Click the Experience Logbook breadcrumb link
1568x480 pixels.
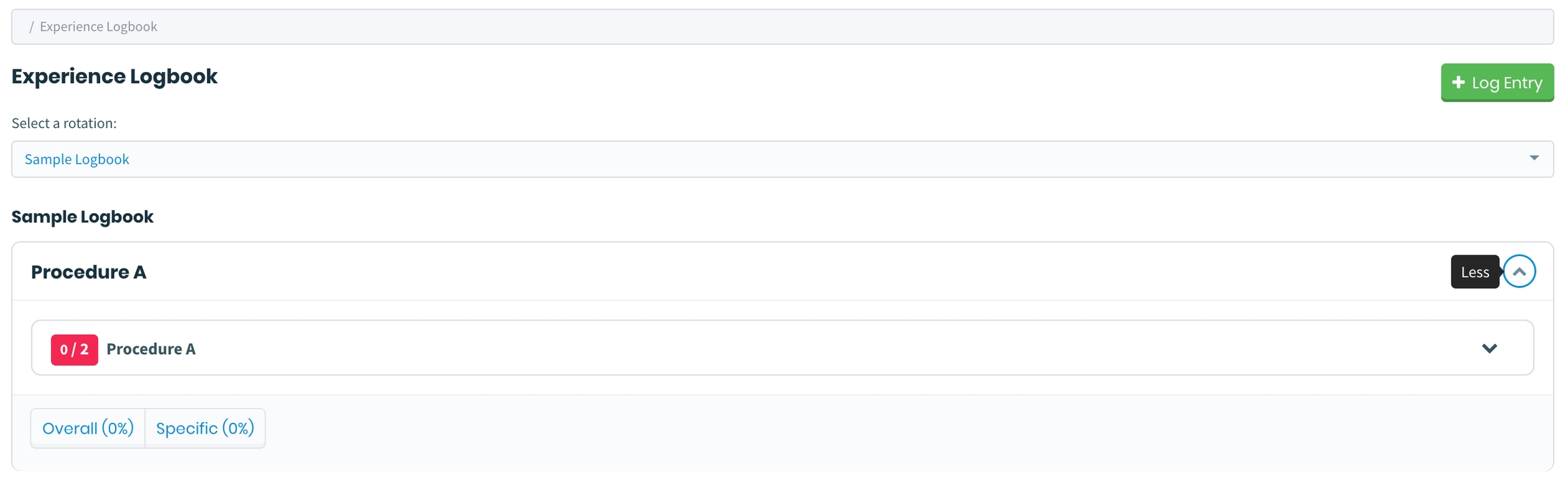click(98, 27)
